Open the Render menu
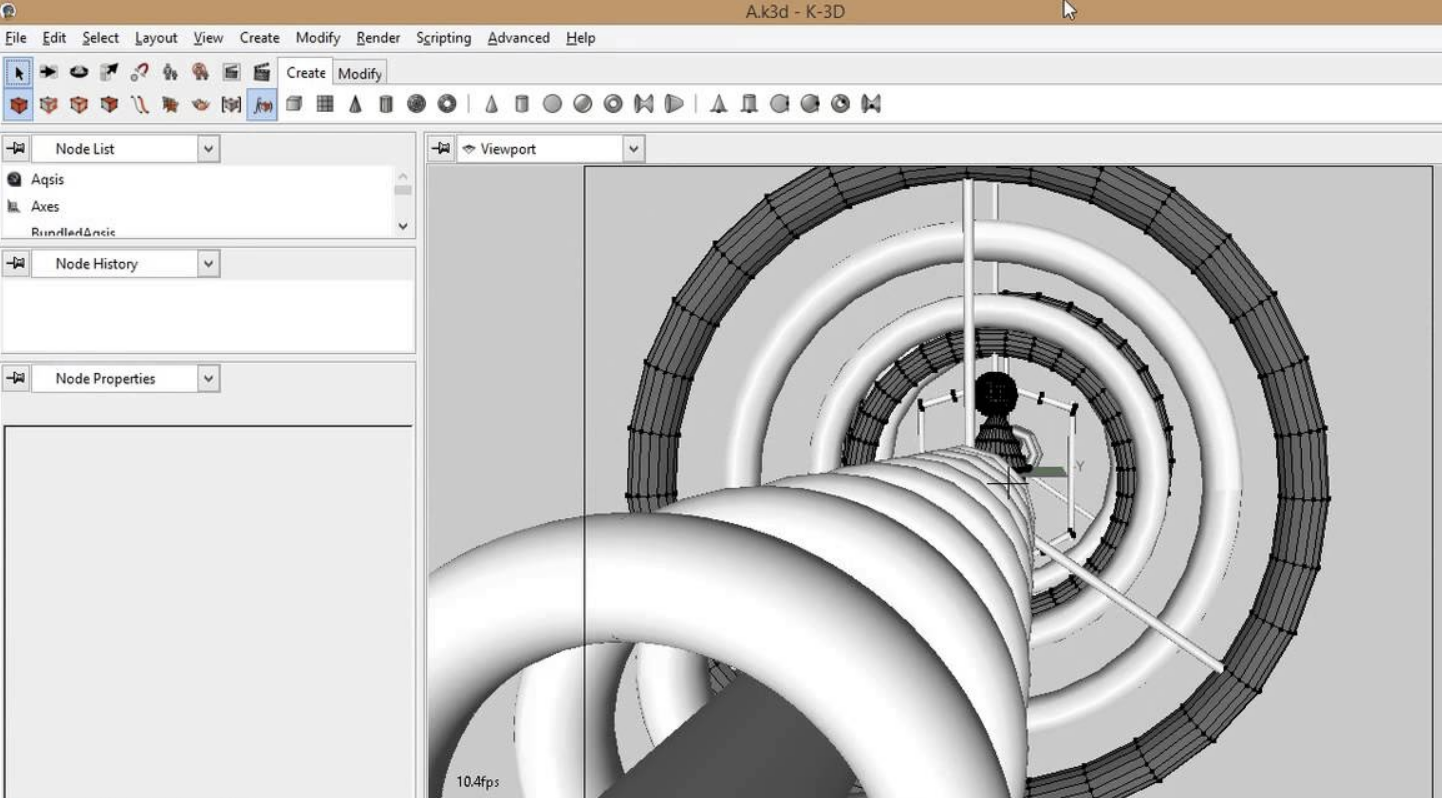The height and width of the screenshot is (798, 1442). [x=378, y=38]
